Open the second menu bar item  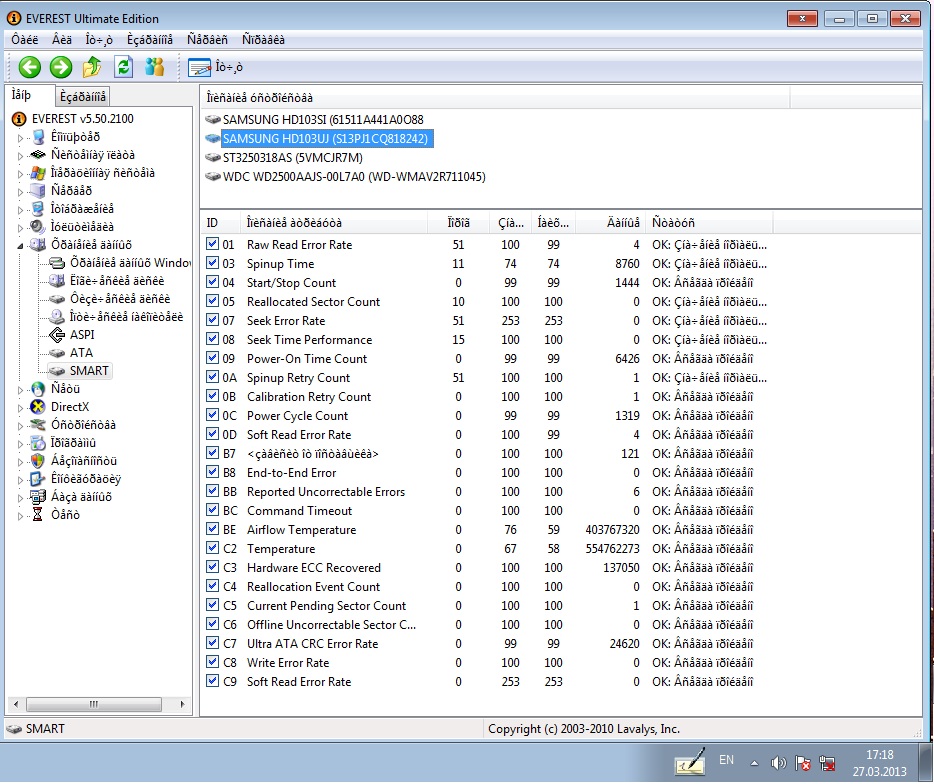click(62, 40)
